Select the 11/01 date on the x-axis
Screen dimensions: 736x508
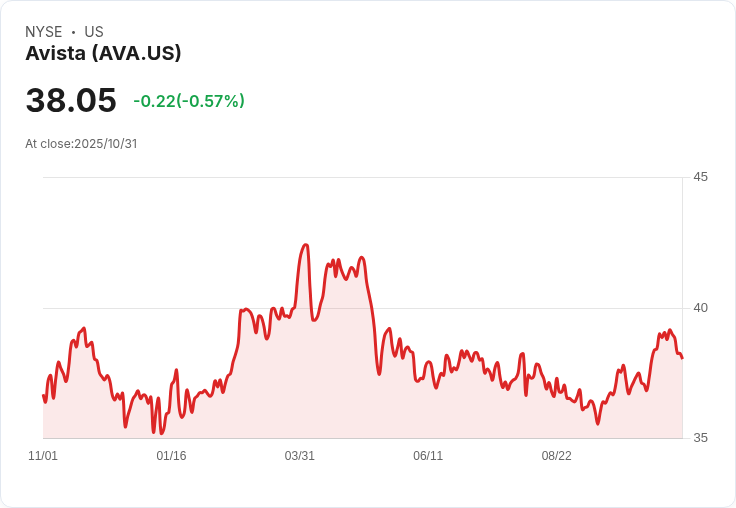(x=43, y=456)
